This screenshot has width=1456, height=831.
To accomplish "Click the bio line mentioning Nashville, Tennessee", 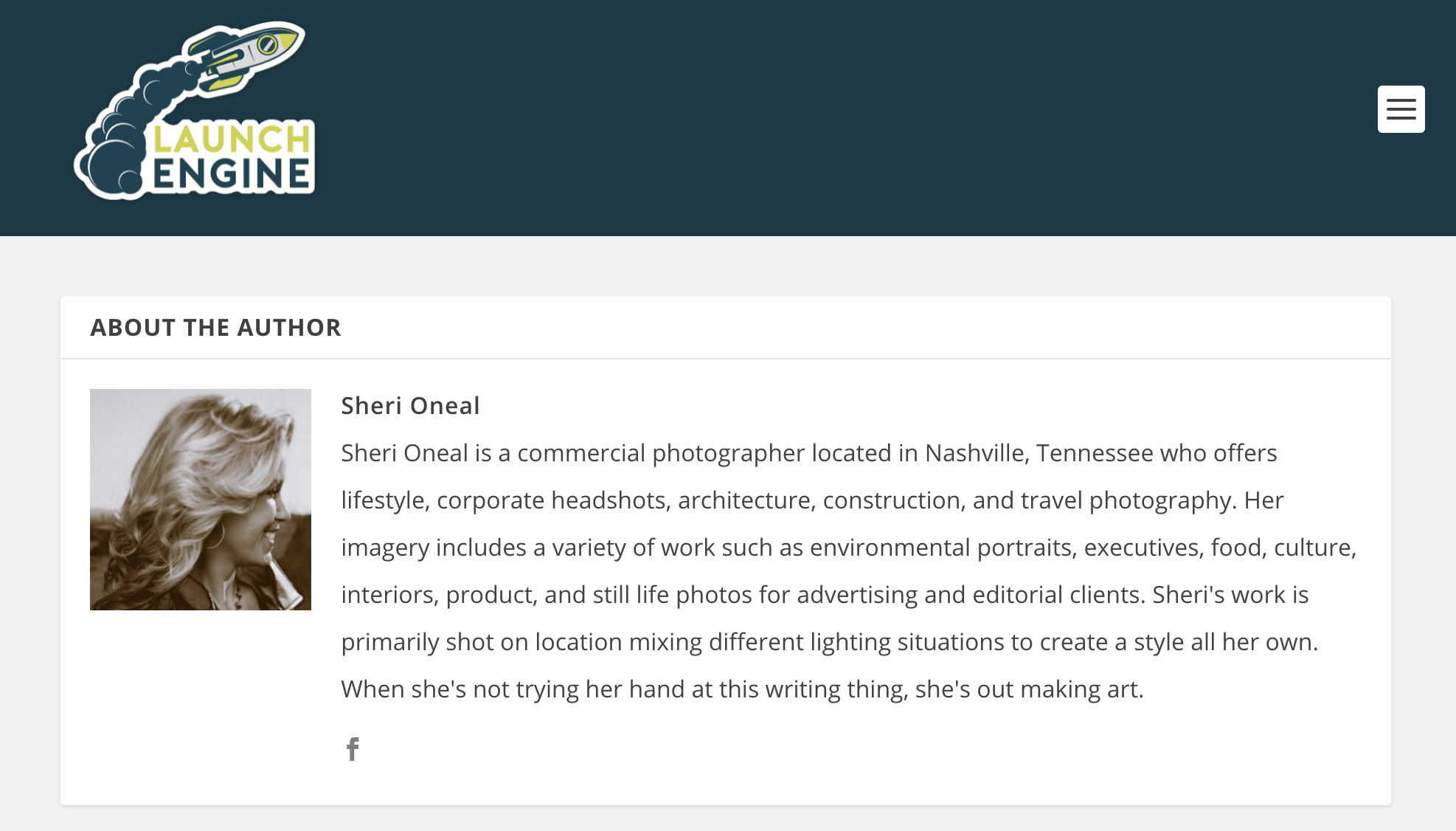I will (x=808, y=453).
